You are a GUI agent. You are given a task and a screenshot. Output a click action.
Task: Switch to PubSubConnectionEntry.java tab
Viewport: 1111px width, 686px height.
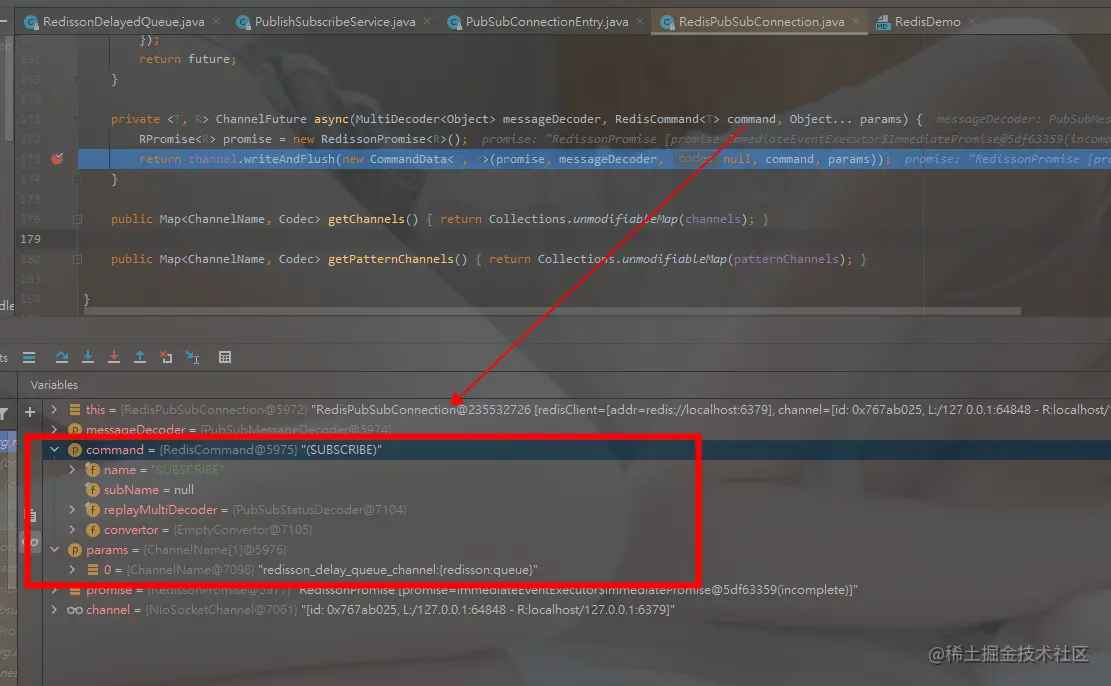coord(547,22)
